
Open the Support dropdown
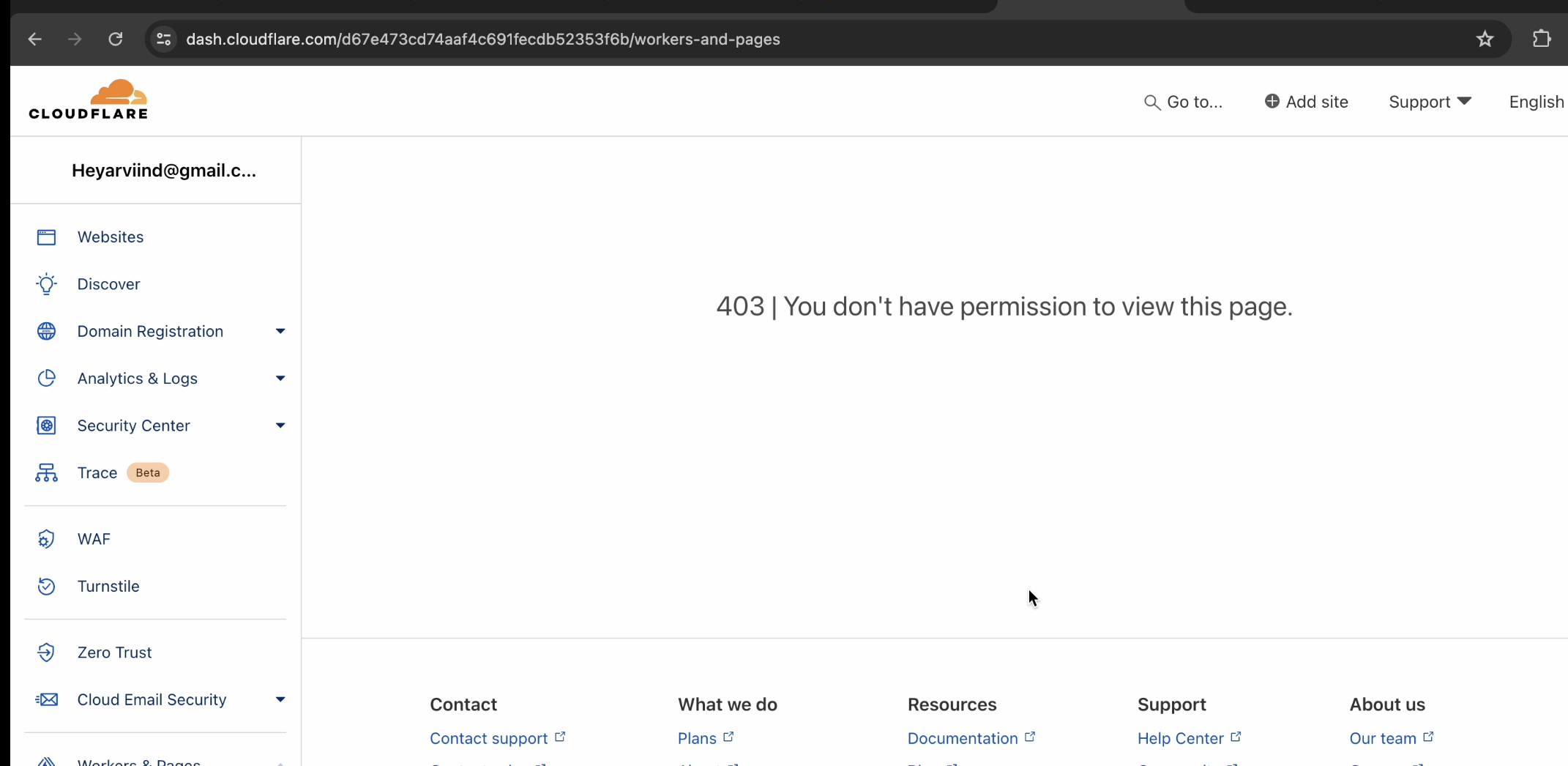1429,102
